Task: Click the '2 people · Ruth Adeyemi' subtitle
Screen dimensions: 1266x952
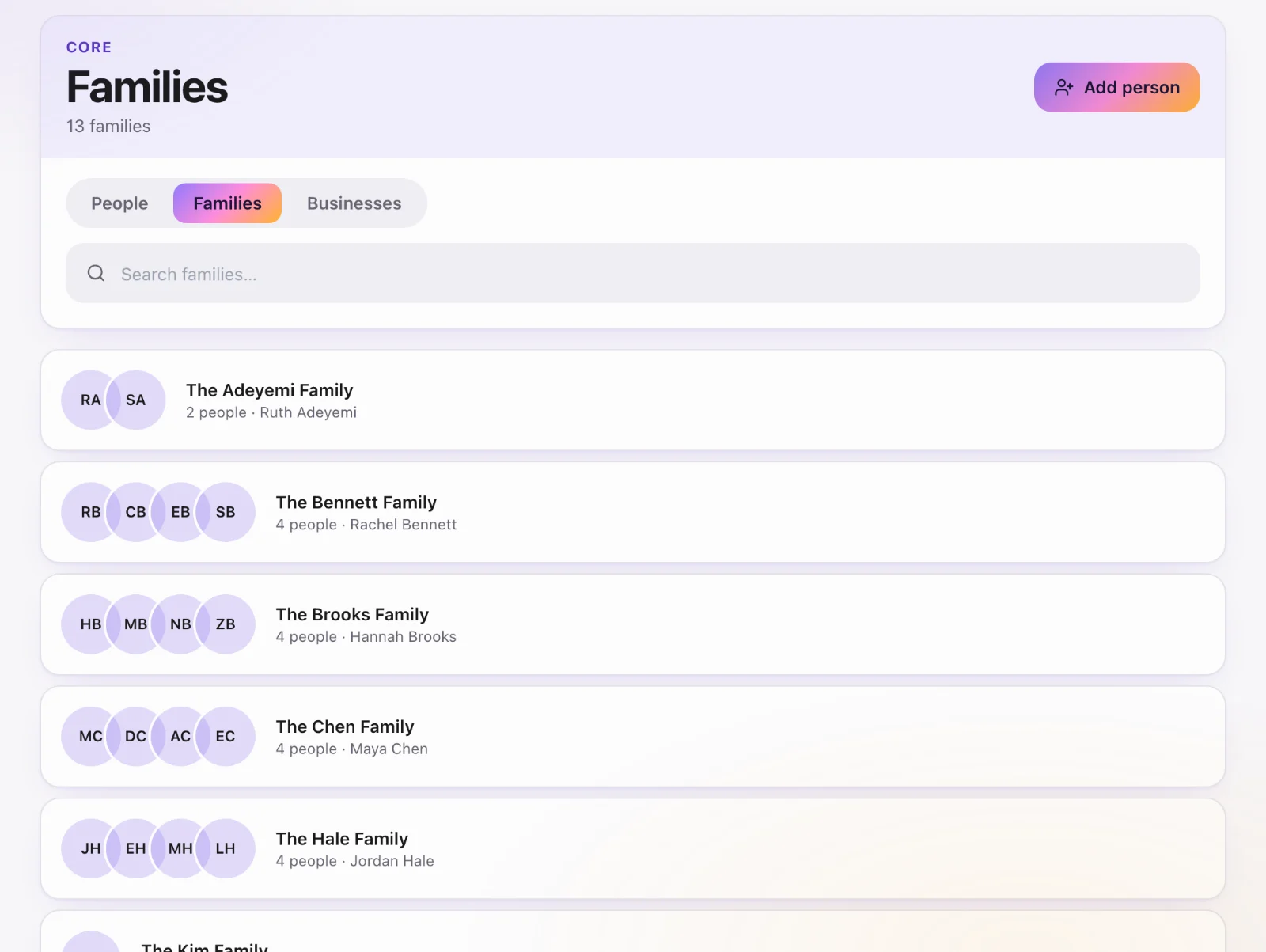Action: pyautogui.click(x=271, y=412)
